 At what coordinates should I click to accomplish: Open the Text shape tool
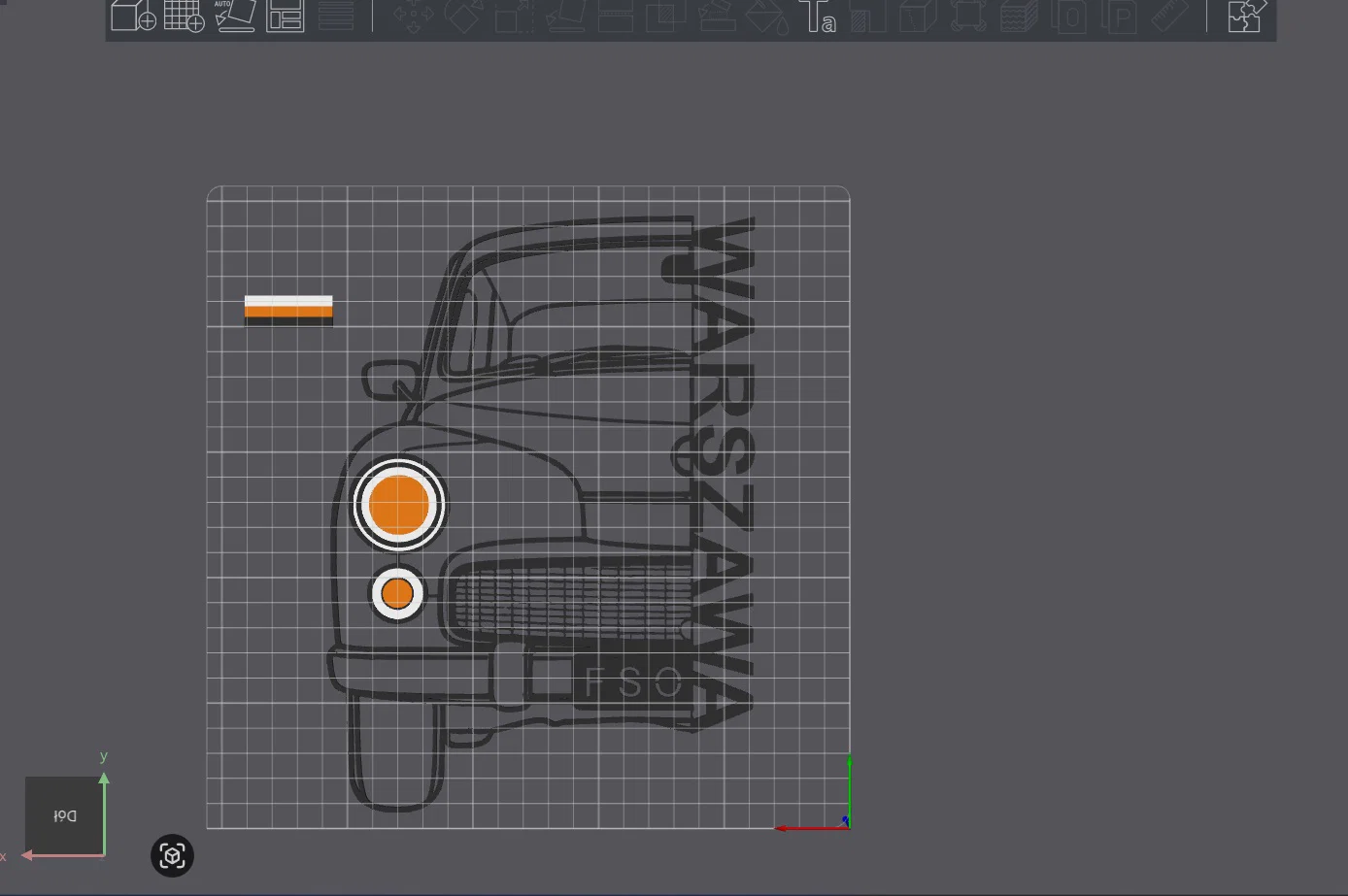click(x=818, y=17)
